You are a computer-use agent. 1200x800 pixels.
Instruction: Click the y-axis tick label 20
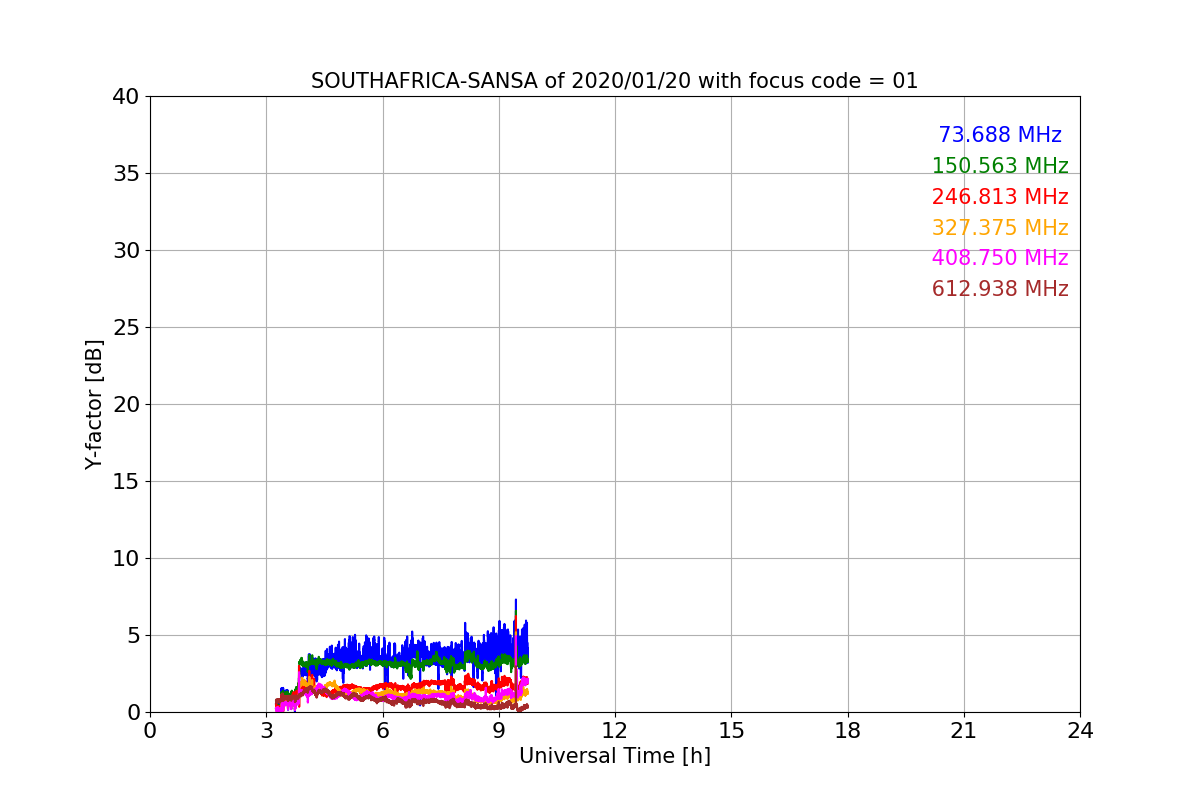126,405
